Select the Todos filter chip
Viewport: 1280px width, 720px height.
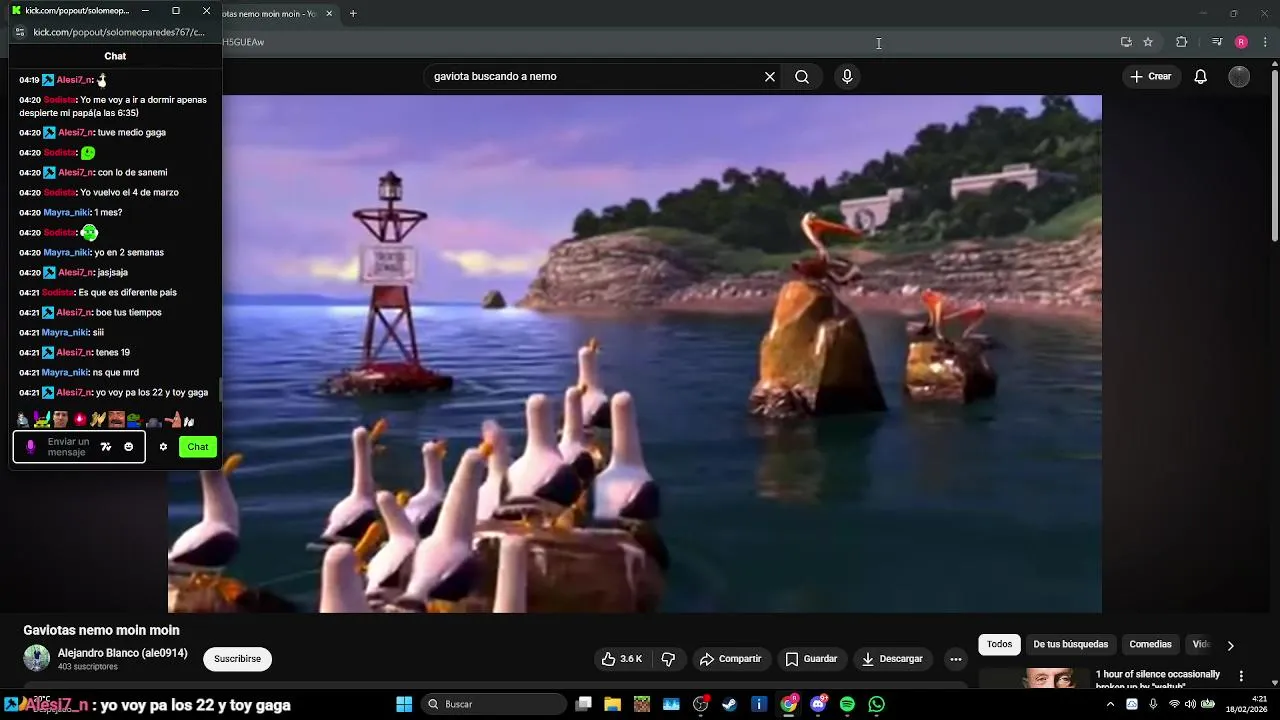(1000, 644)
